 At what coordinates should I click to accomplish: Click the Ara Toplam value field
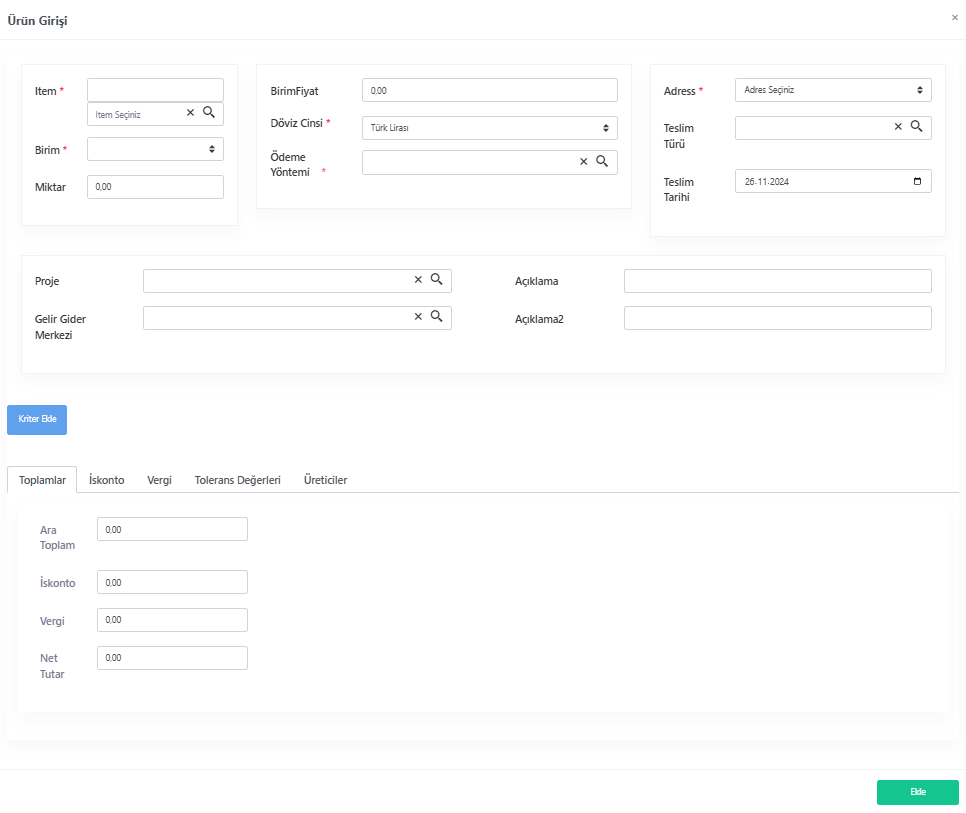pyautogui.click(x=172, y=529)
